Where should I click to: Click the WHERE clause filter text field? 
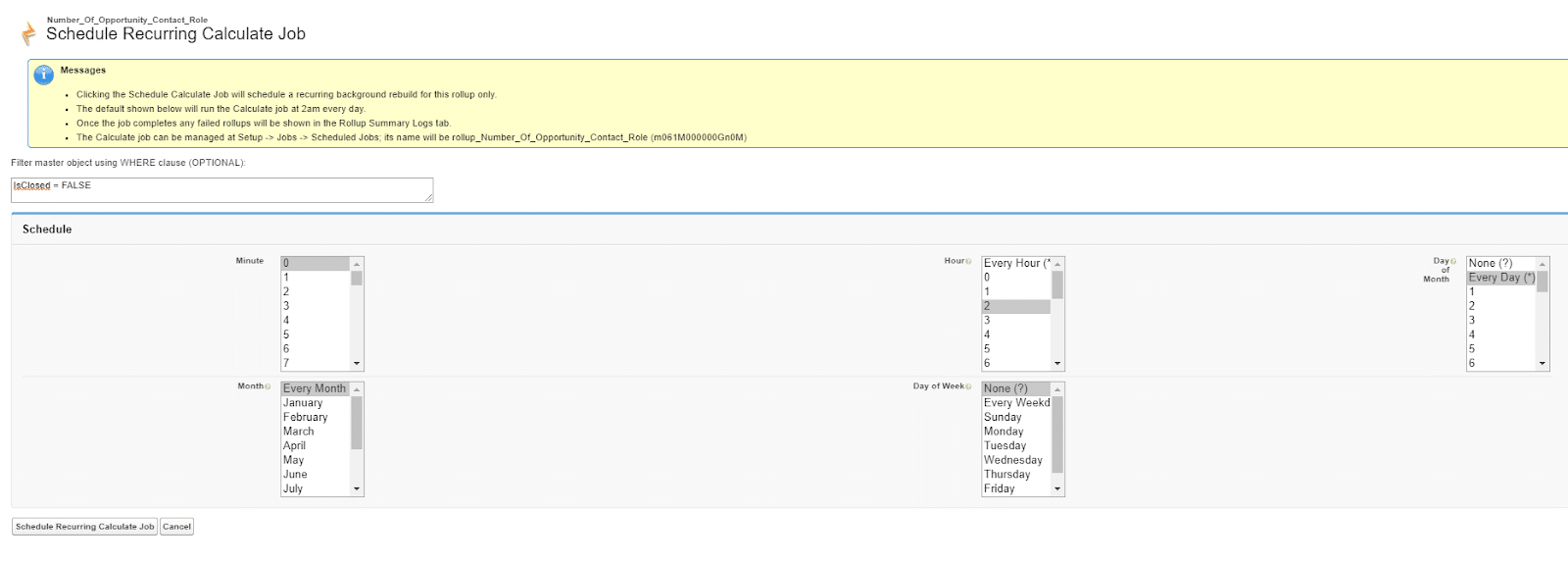[222, 190]
